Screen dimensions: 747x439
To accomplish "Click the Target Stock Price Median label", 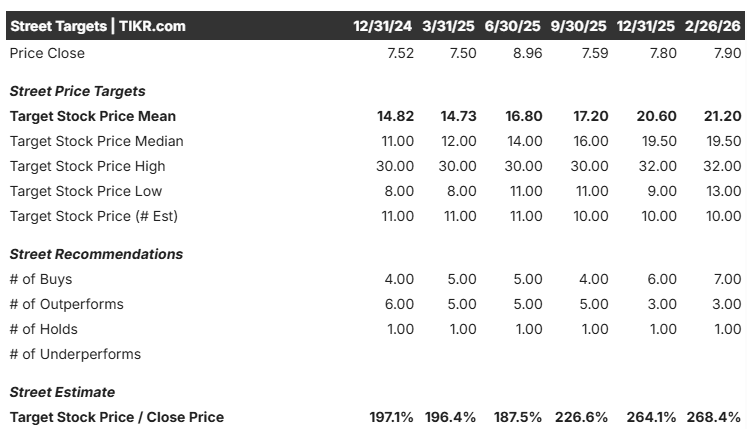I will (x=96, y=141).
